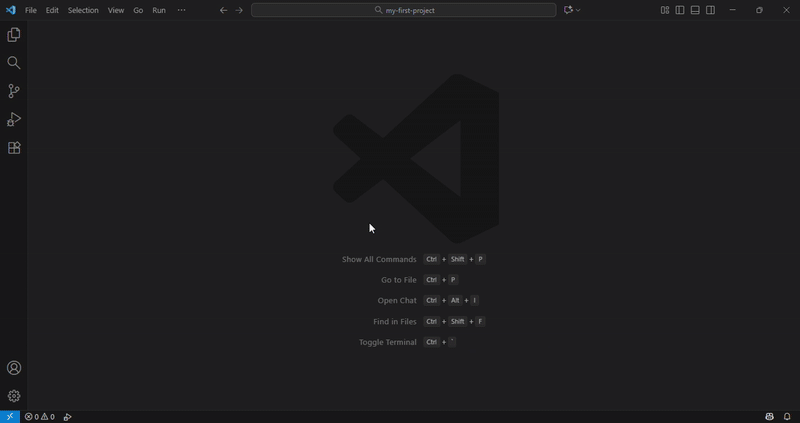Click the VS Code logo in title bar
The width and height of the screenshot is (800, 423).
tap(11, 10)
